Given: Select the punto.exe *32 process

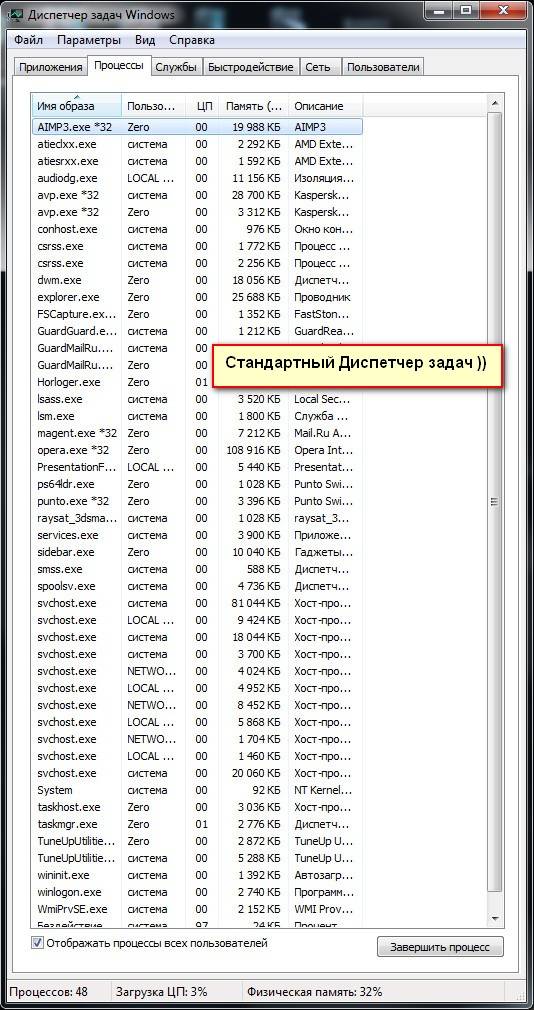Looking at the screenshot, I should coord(197,500).
